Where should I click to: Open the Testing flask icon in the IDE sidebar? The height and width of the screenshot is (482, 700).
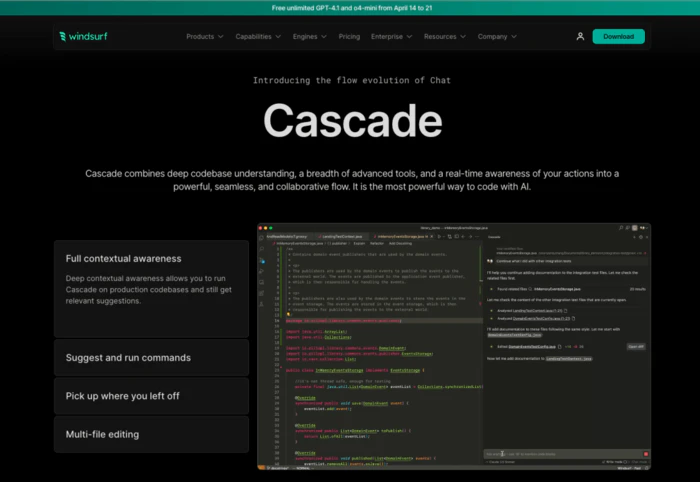tap(262, 304)
